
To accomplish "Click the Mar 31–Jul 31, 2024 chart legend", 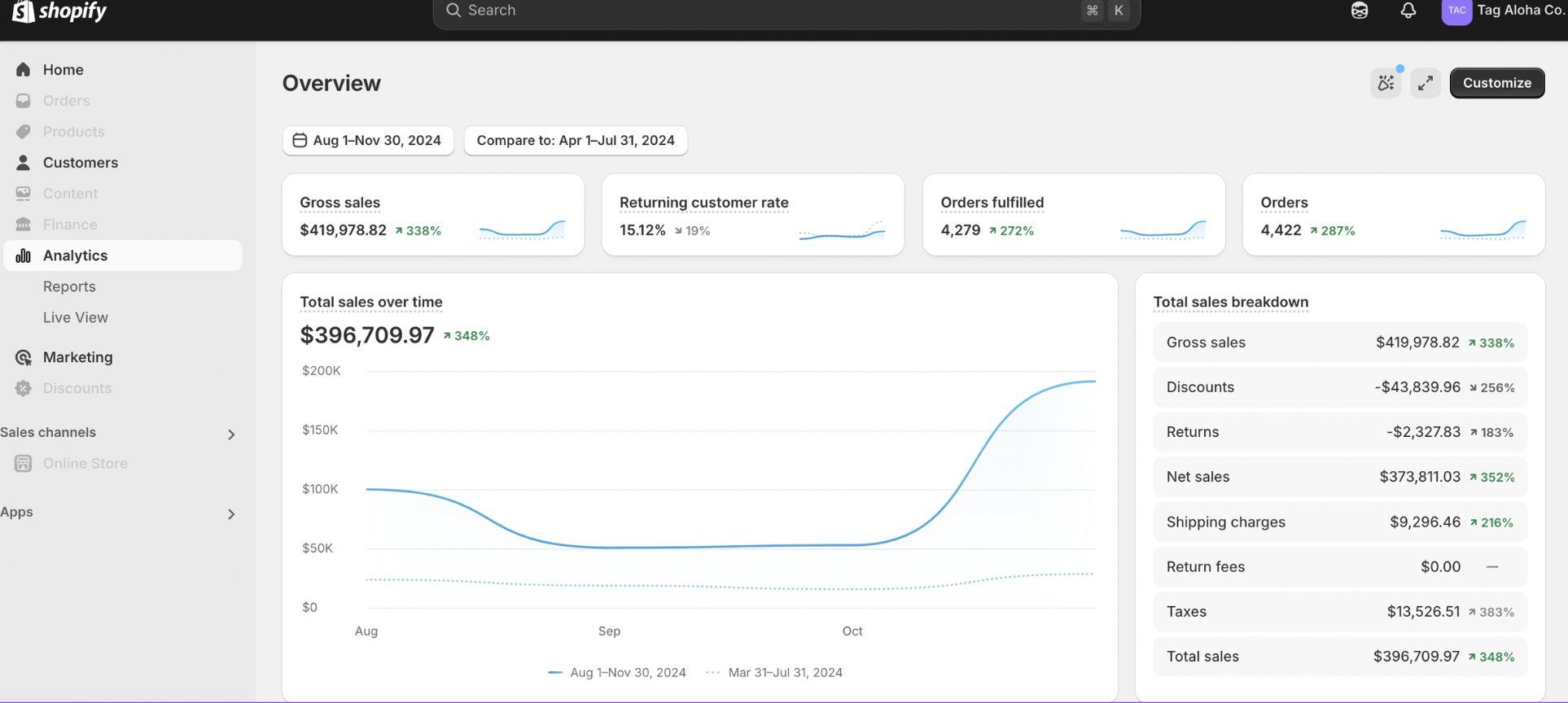I will pyautogui.click(x=774, y=673).
